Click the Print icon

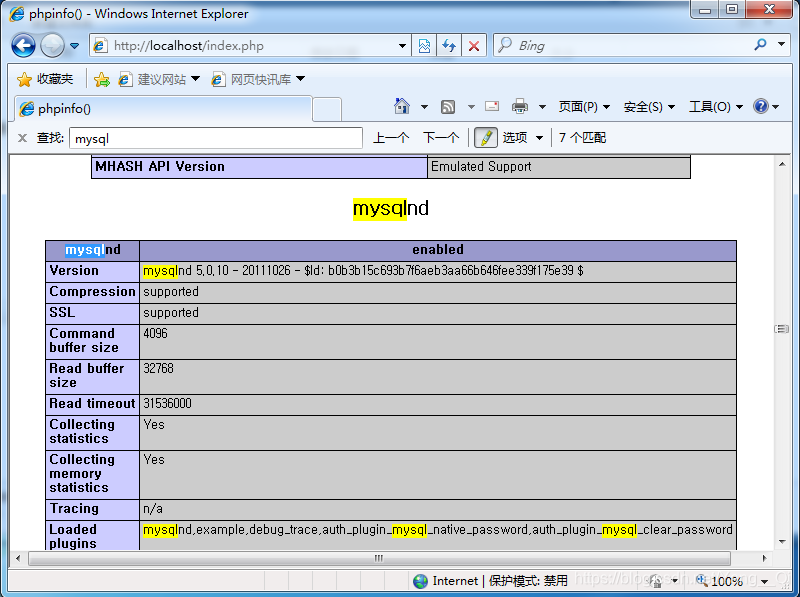click(x=520, y=106)
